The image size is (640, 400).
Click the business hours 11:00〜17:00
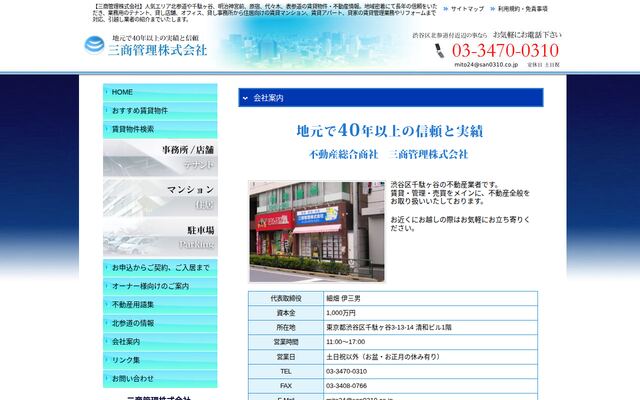tap(345, 342)
